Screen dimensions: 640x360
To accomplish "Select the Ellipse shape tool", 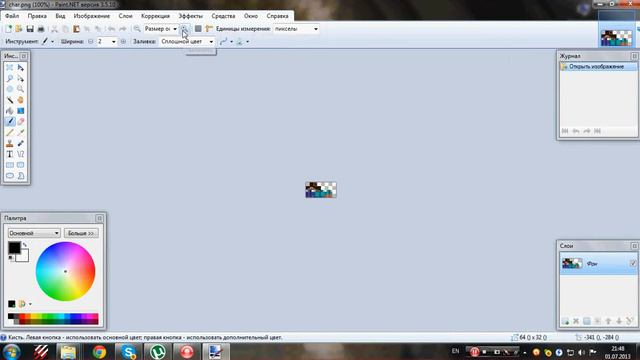I will point(10,176).
